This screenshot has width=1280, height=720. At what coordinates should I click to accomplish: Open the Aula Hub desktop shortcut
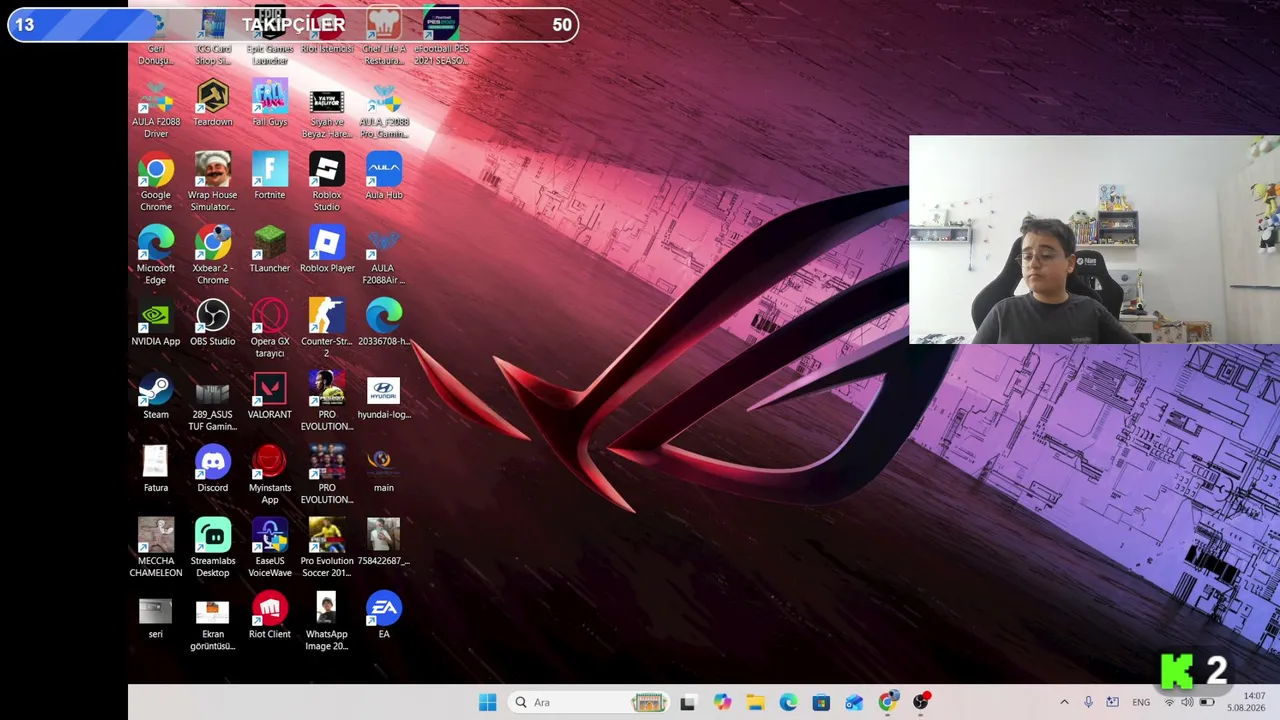tap(384, 177)
